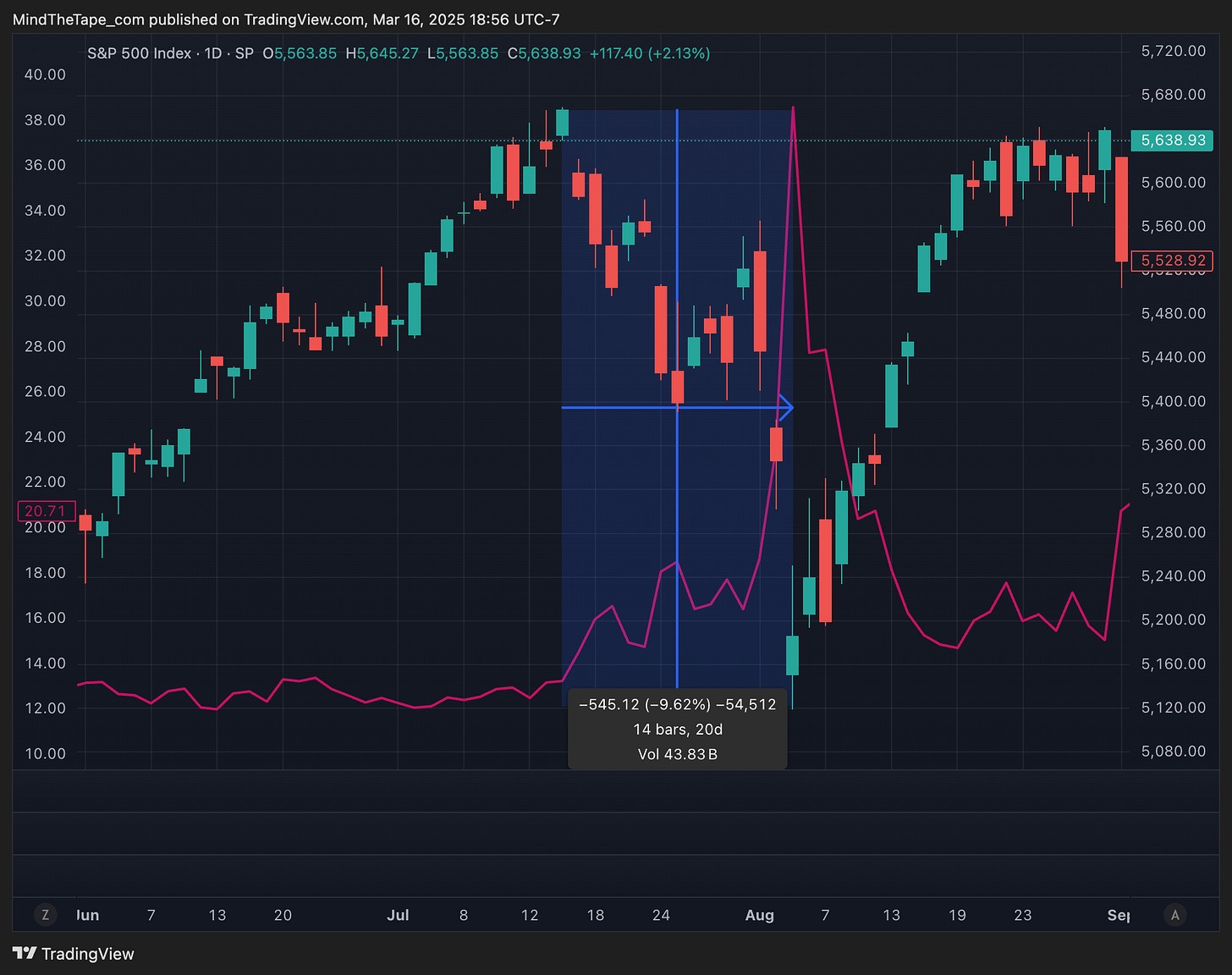The image size is (1232, 975).
Task: Click the Aug label on time axis
Action: [760, 916]
